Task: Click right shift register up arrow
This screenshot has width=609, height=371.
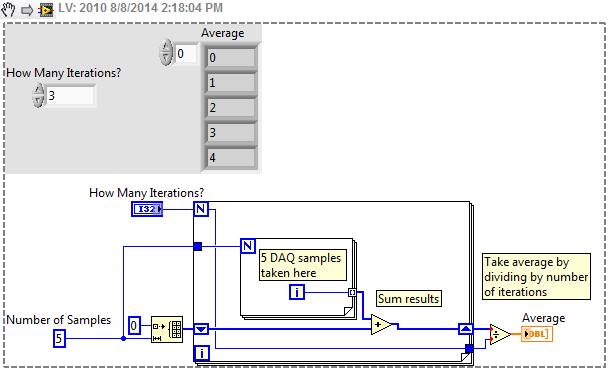Action: coord(466,329)
